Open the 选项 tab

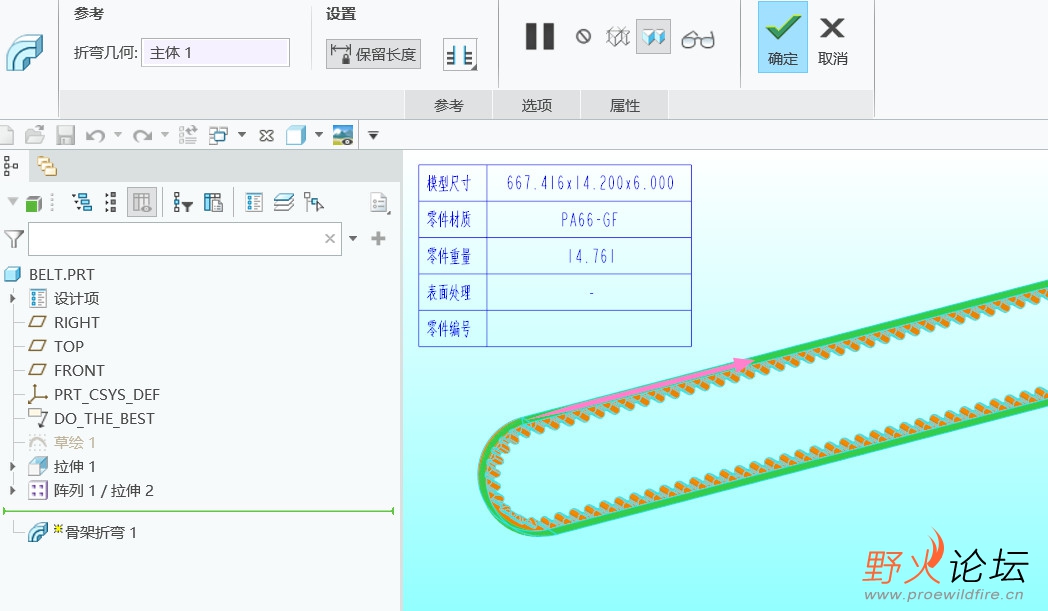(537, 106)
